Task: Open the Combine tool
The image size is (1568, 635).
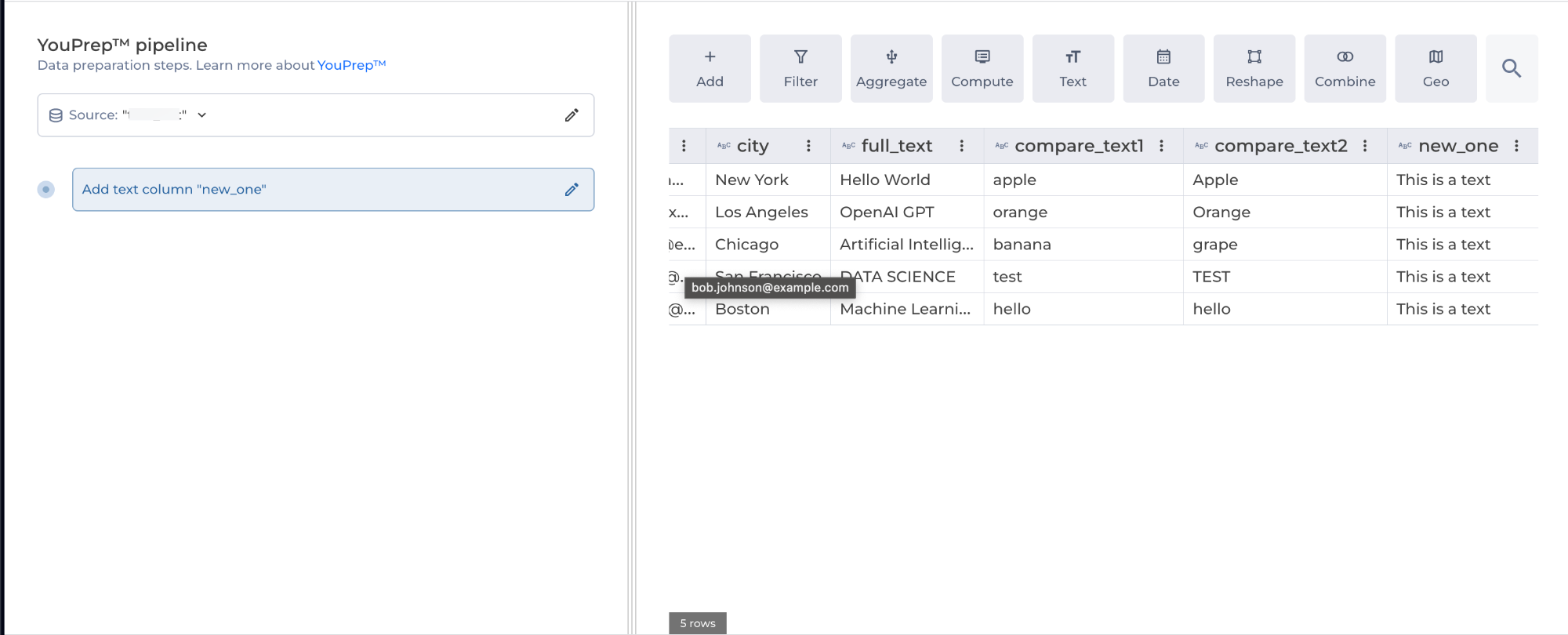Action: (1345, 68)
